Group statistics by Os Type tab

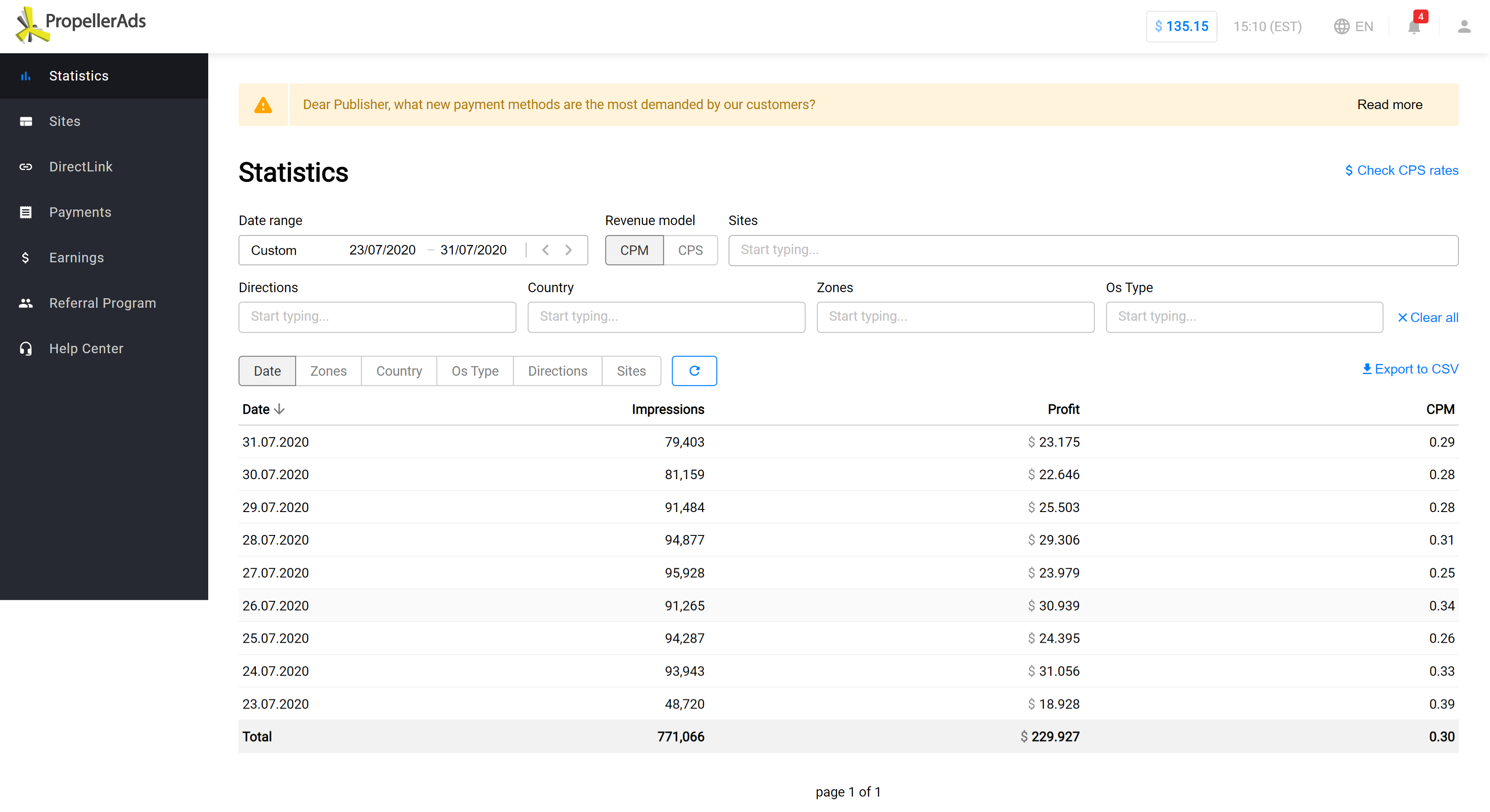click(x=475, y=371)
